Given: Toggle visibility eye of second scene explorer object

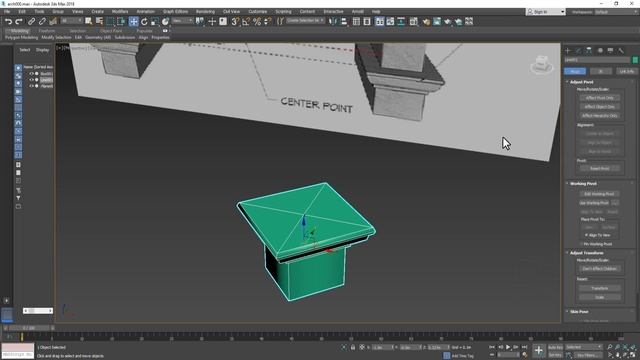Looking at the screenshot, I should pyautogui.click(x=31, y=80).
